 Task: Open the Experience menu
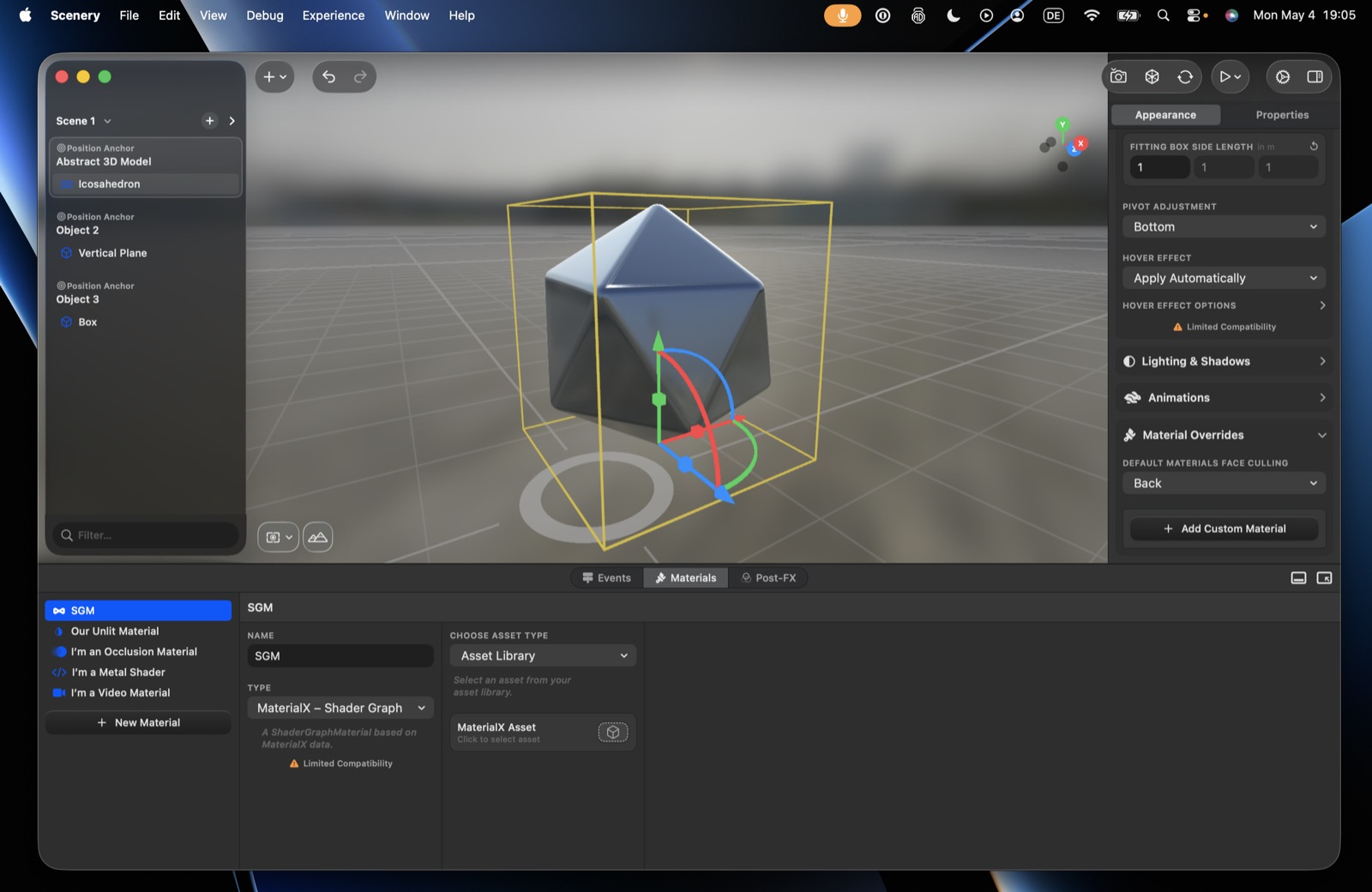pyautogui.click(x=333, y=15)
